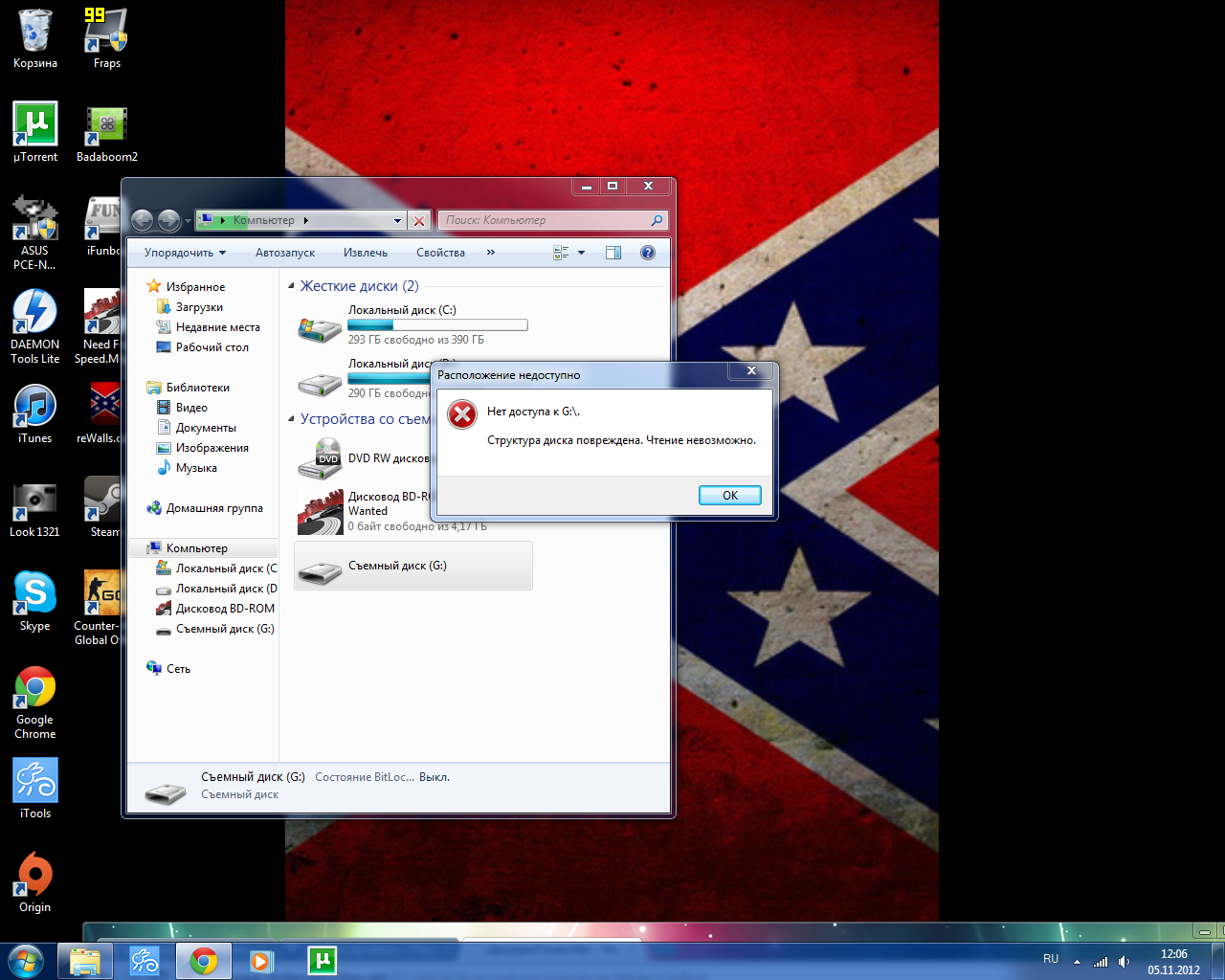Click the Explorer forward navigation arrow
Viewport: 1225px width, 980px height.
click(x=168, y=220)
